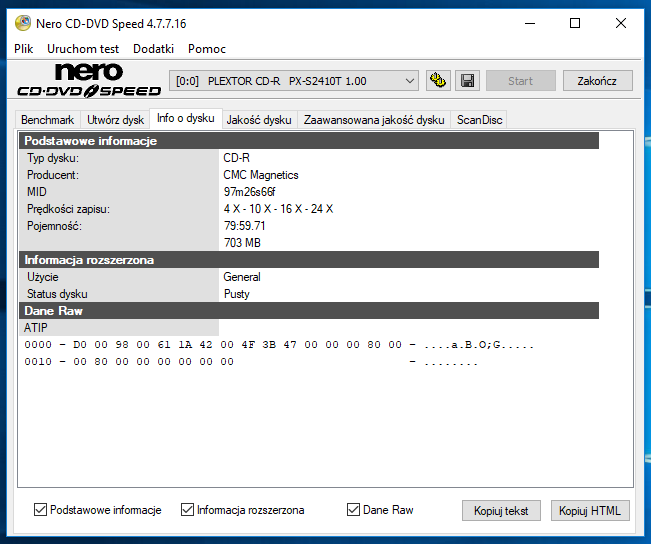Click the ATIP label

pos(36,328)
